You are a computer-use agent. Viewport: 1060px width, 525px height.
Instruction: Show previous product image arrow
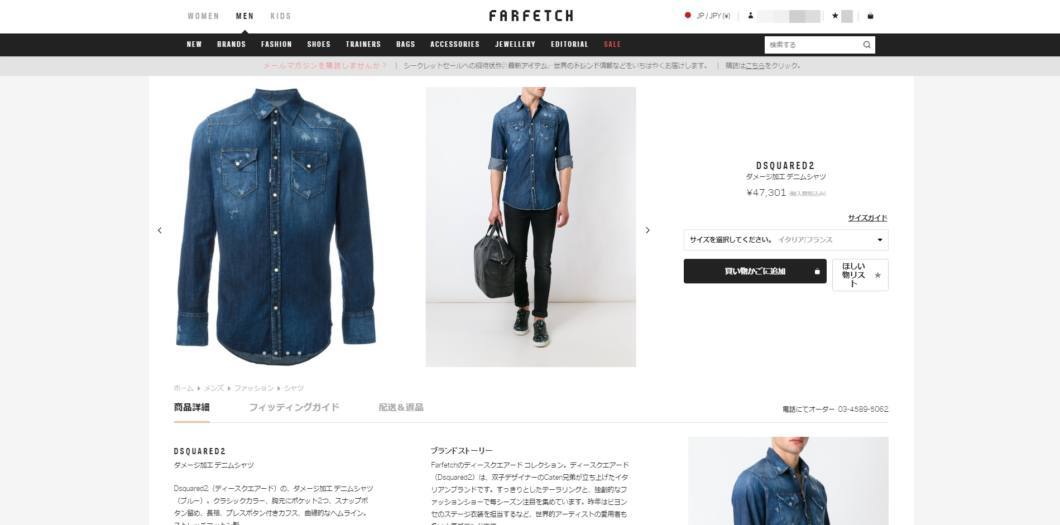pos(160,230)
